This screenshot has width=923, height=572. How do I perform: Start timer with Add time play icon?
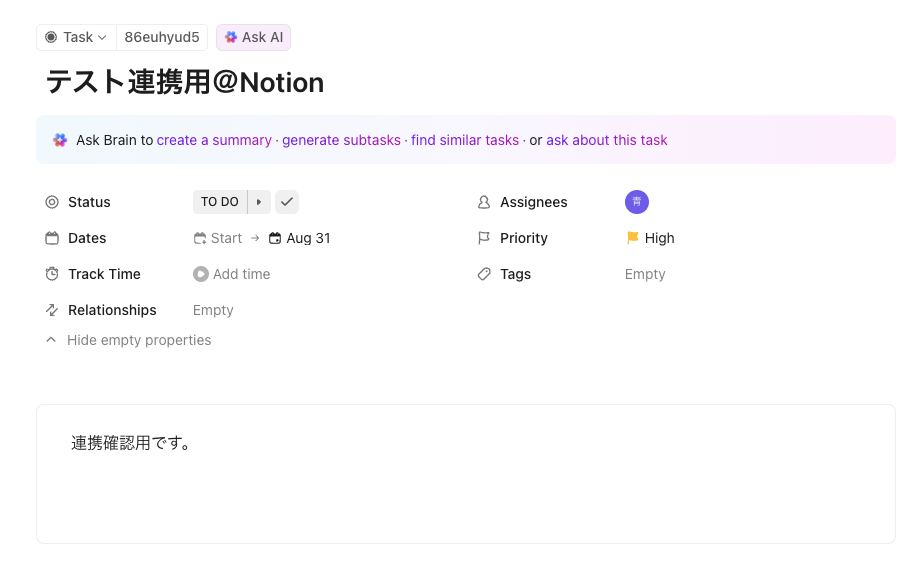(201, 274)
